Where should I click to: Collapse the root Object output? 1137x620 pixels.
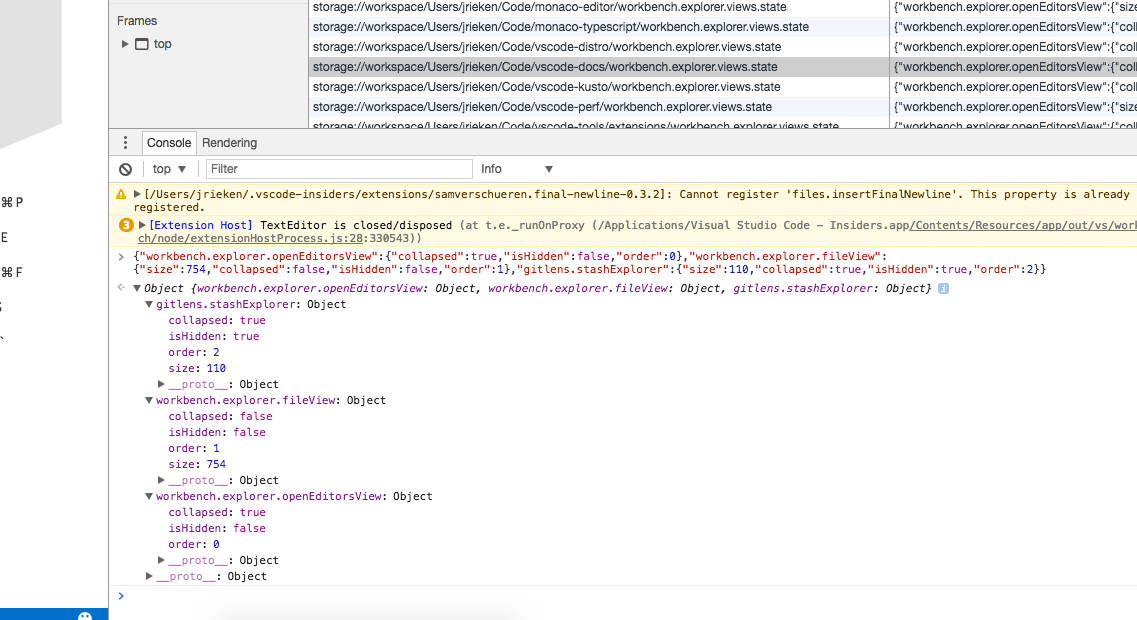point(136,289)
